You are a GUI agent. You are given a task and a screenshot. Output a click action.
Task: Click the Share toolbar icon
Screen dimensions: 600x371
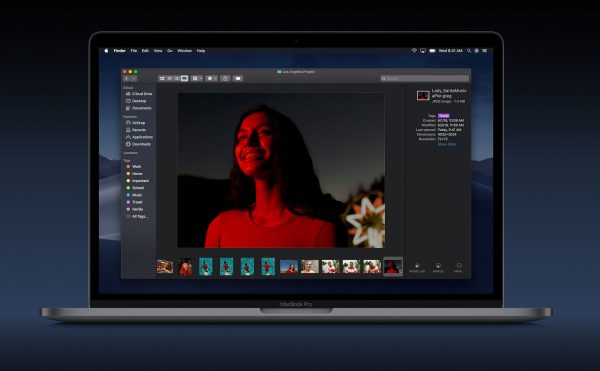tap(225, 78)
